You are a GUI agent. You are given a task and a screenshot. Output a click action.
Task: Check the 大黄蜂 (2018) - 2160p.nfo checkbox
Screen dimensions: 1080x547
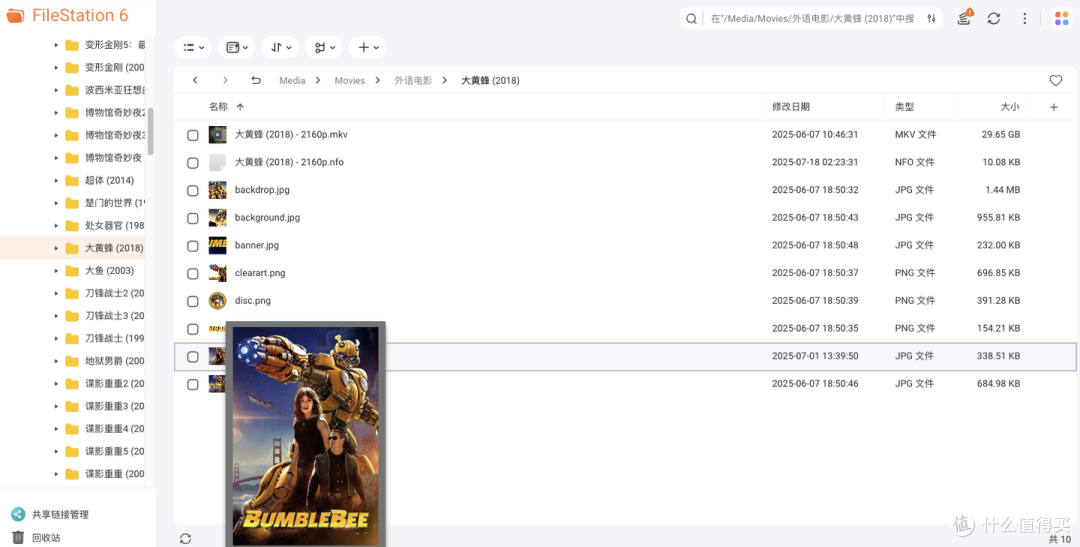tap(193, 163)
